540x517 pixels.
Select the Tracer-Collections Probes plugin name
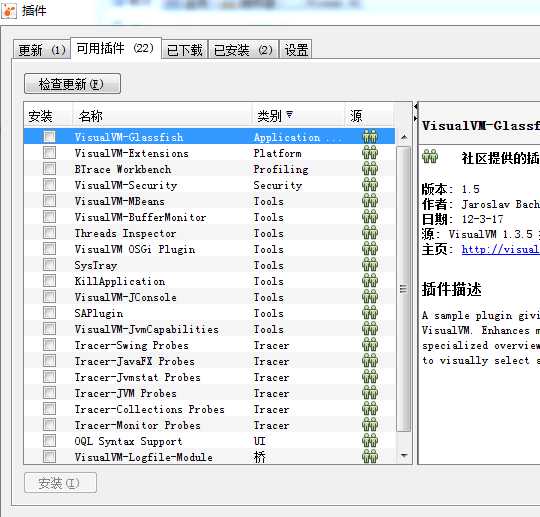pyautogui.click(x=149, y=409)
